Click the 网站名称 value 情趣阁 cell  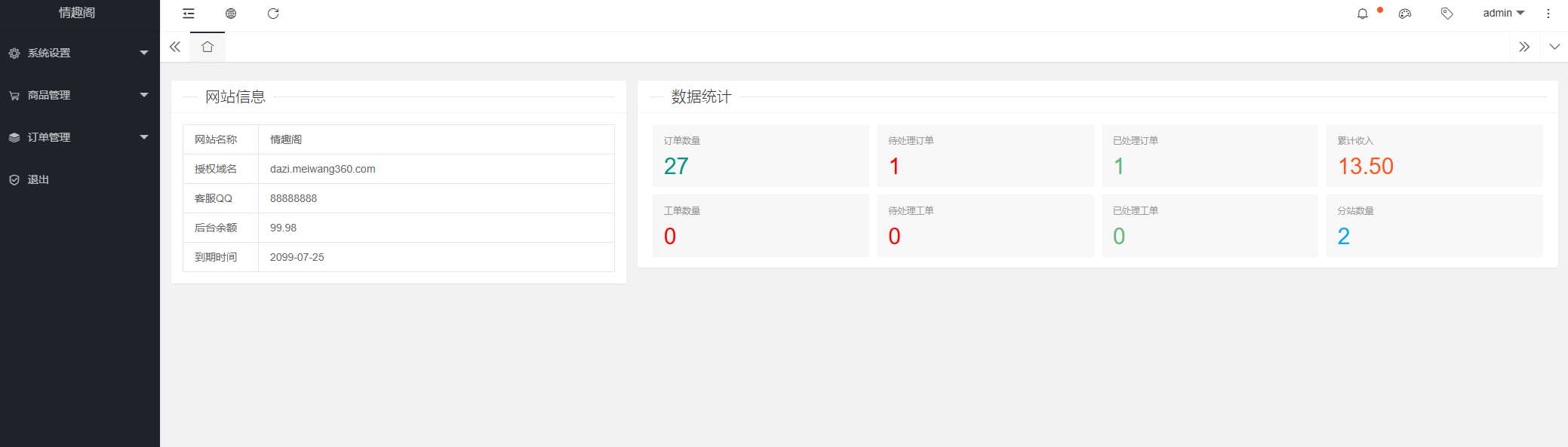(x=436, y=139)
